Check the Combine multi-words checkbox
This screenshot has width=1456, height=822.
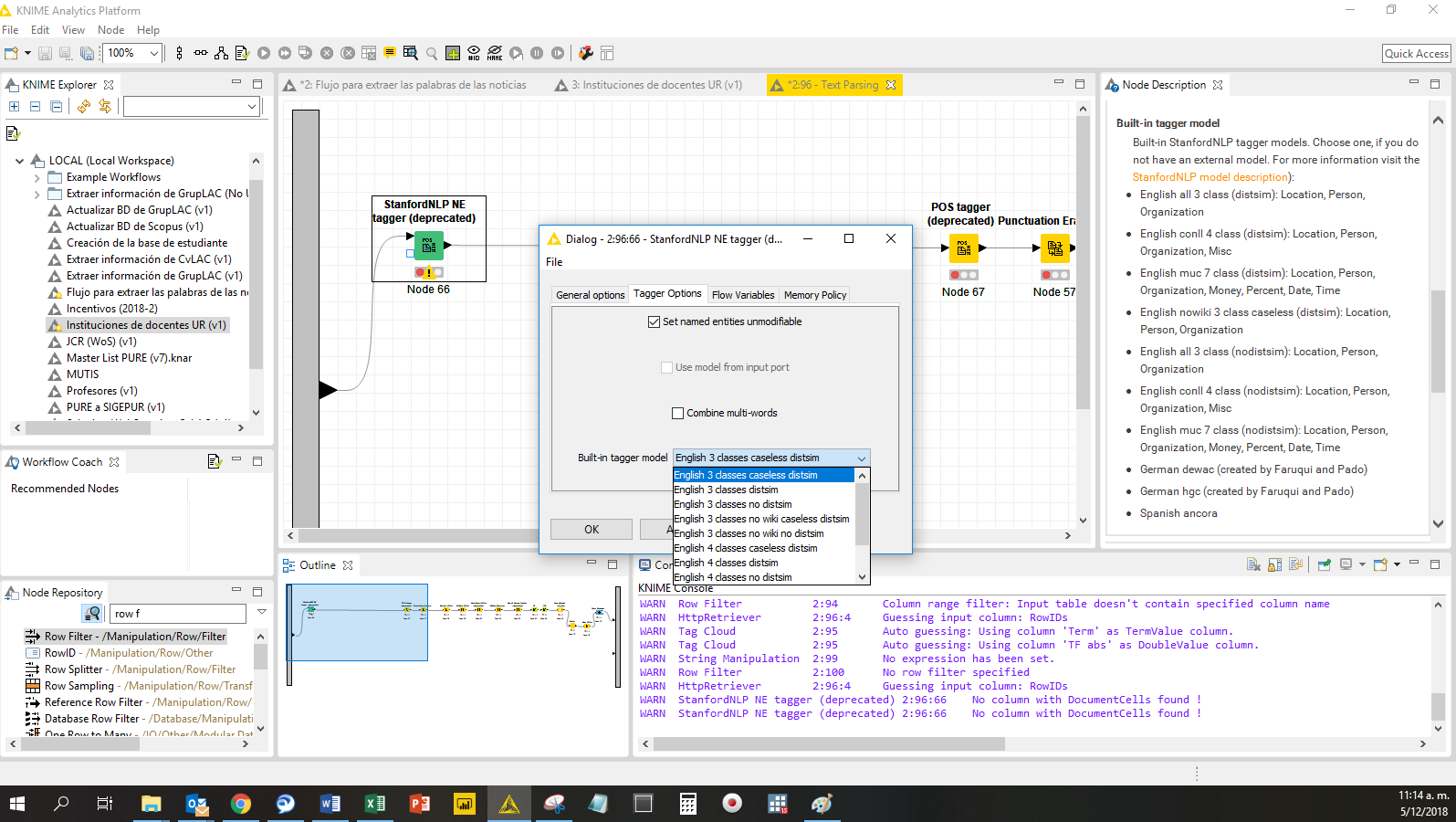[x=677, y=413]
